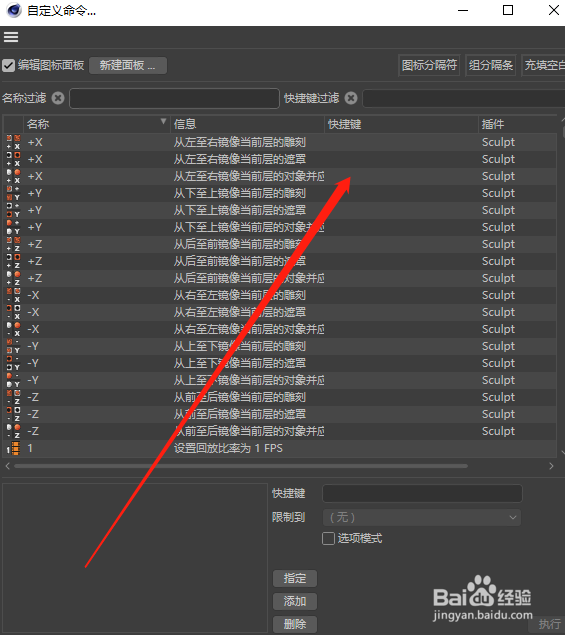This screenshot has height=635, width=565.
Task: Select the +X icon for 从左至右镜像当前层的对象 row
Action: (13, 176)
